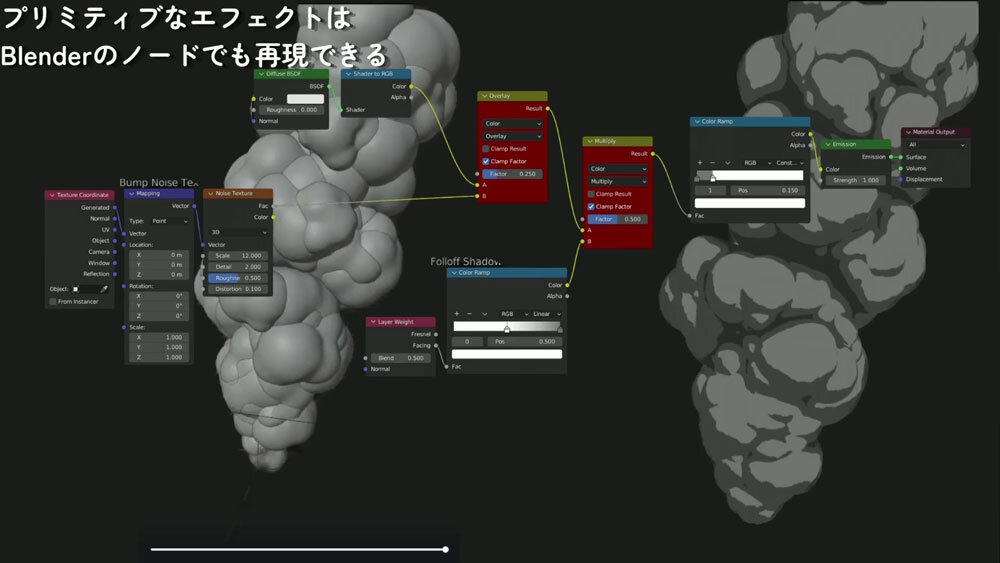Enable Clamp Result on the Overlay node
The image size is (1000, 563).
(x=486, y=148)
